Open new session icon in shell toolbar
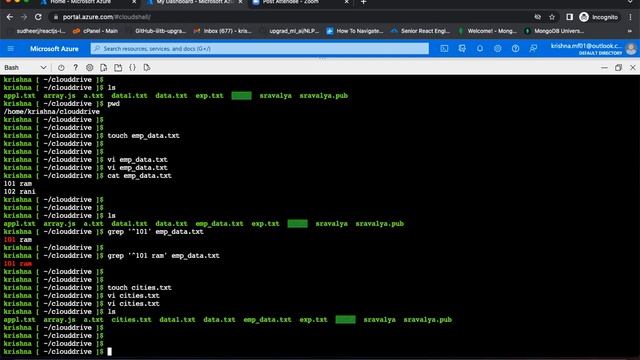Screen dimensions: 640x360 (118, 68)
